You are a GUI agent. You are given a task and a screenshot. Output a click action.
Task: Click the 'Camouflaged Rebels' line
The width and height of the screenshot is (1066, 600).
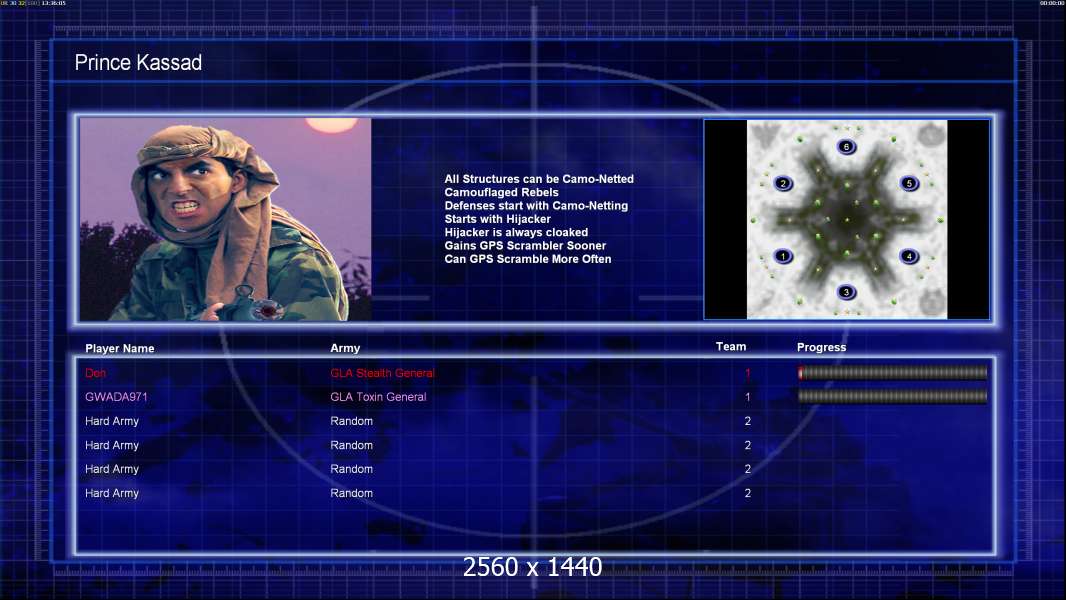pos(502,192)
